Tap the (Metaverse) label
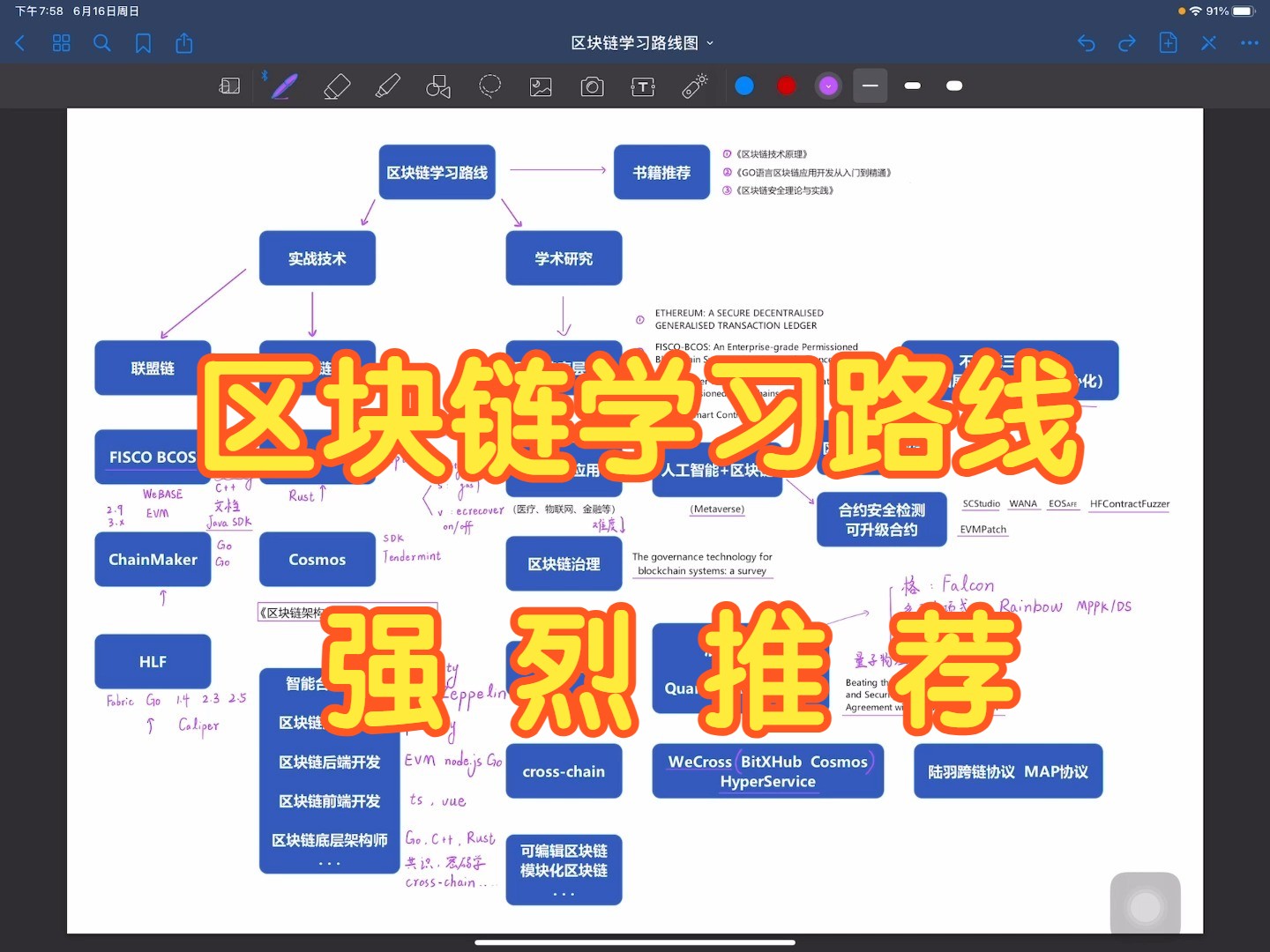 tap(717, 509)
